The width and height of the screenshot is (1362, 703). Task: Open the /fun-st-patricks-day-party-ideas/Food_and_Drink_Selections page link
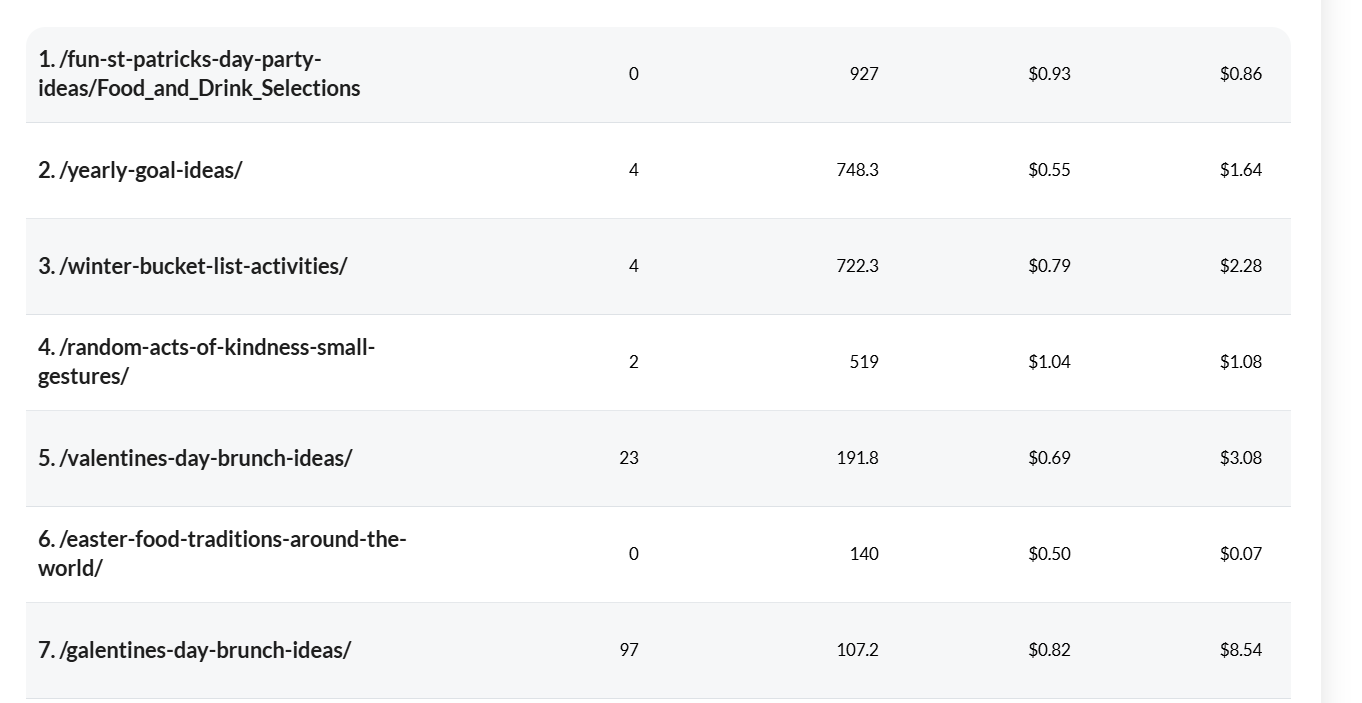199,74
